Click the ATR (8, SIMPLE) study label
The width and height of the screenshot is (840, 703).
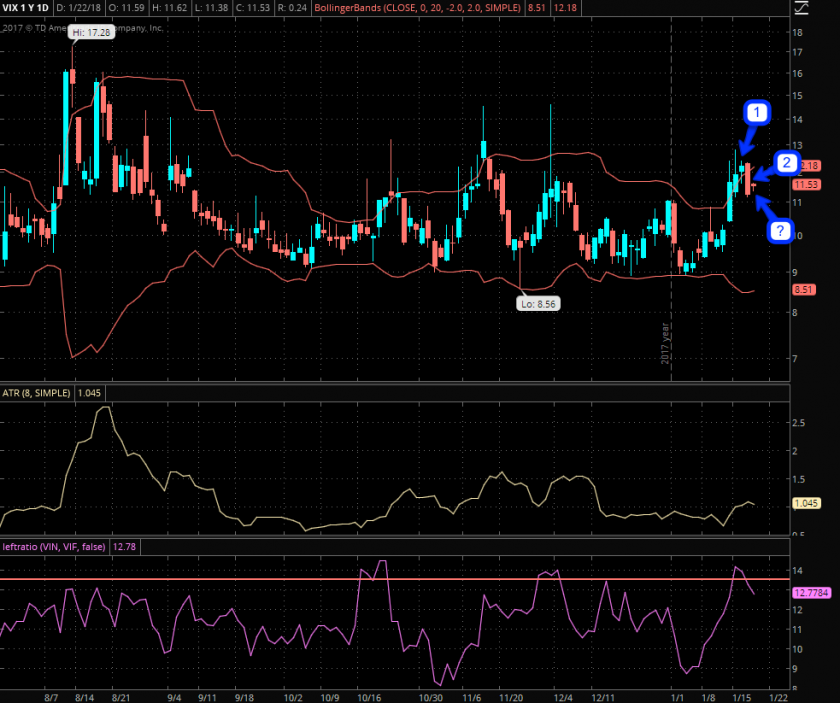click(x=35, y=393)
